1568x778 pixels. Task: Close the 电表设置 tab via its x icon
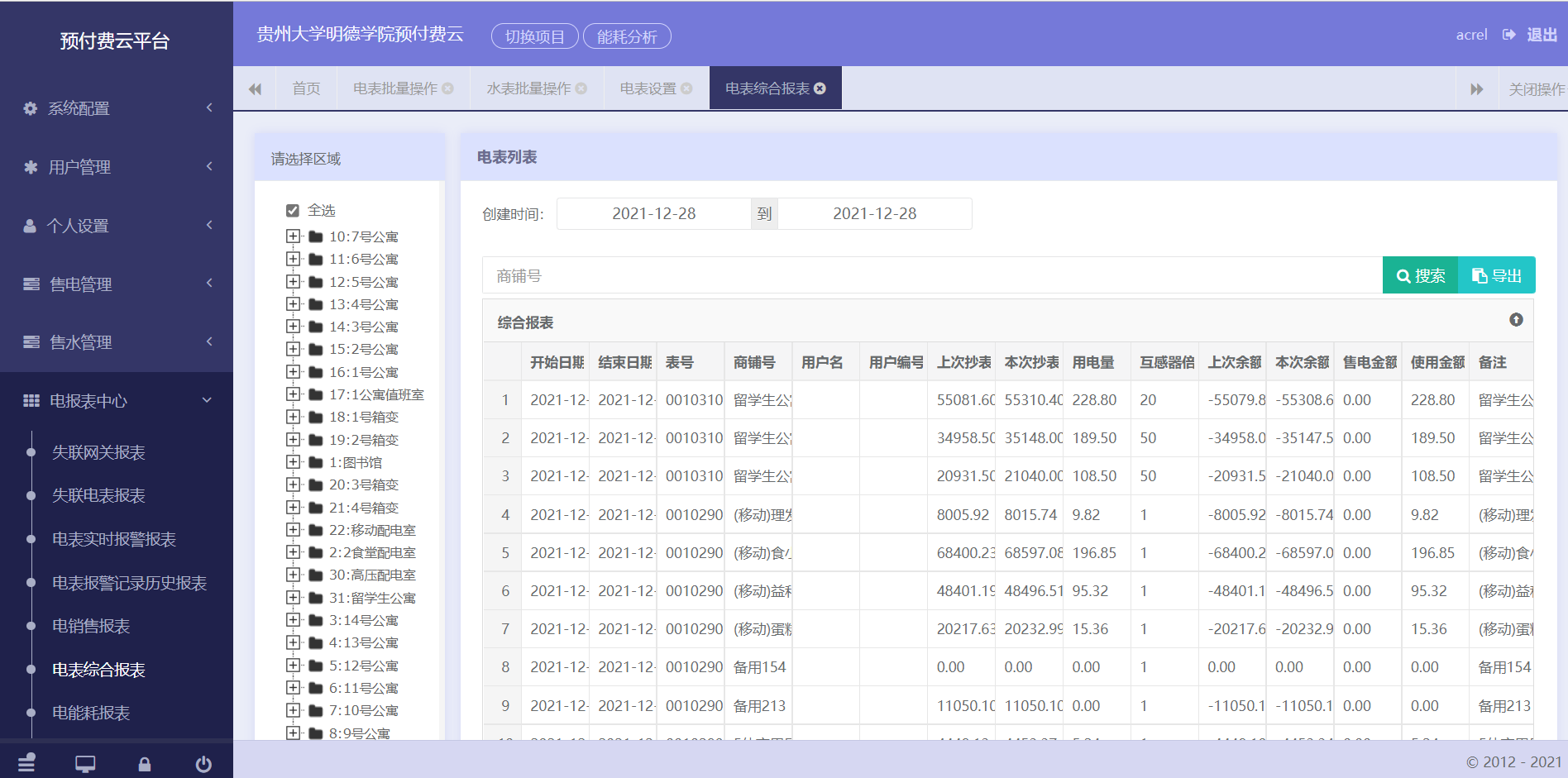click(x=686, y=88)
